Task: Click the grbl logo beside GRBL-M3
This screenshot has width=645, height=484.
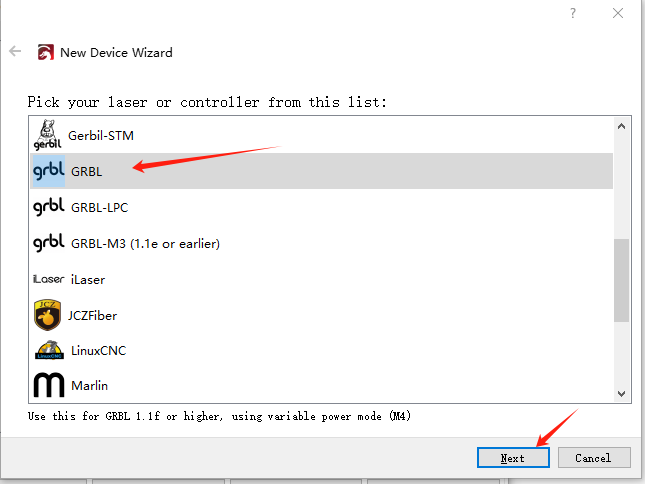Action: [49, 243]
